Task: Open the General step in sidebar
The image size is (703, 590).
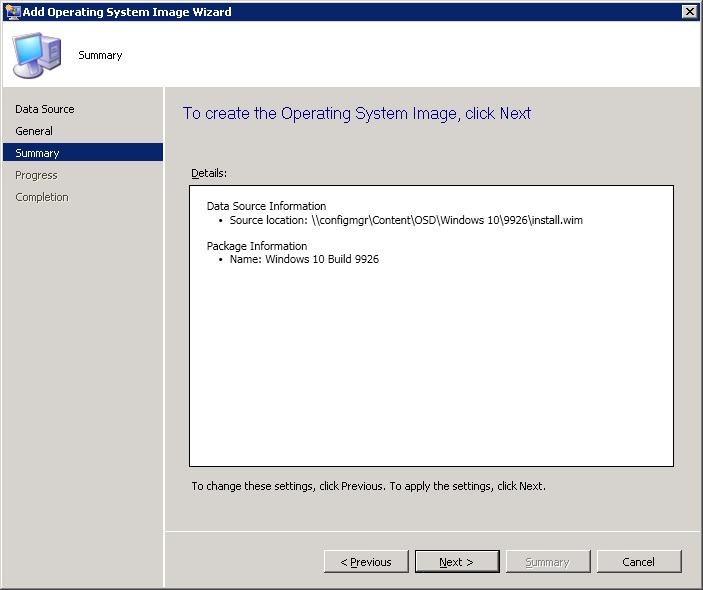Action: [x=34, y=131]
